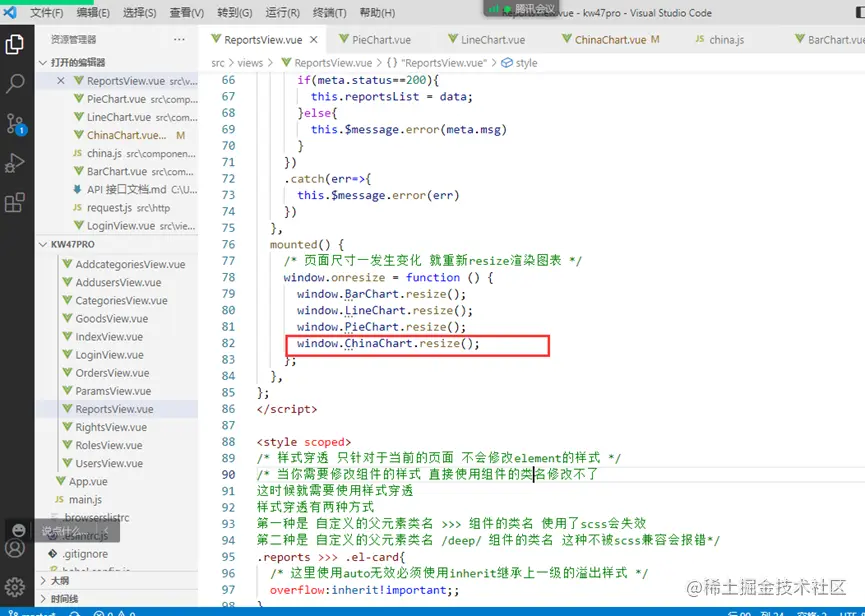Collapse the KW47PRO folder section
Image resolution: width=865 pixels, height=616 pixels.
pyautogui.click(x=116, y=244)
